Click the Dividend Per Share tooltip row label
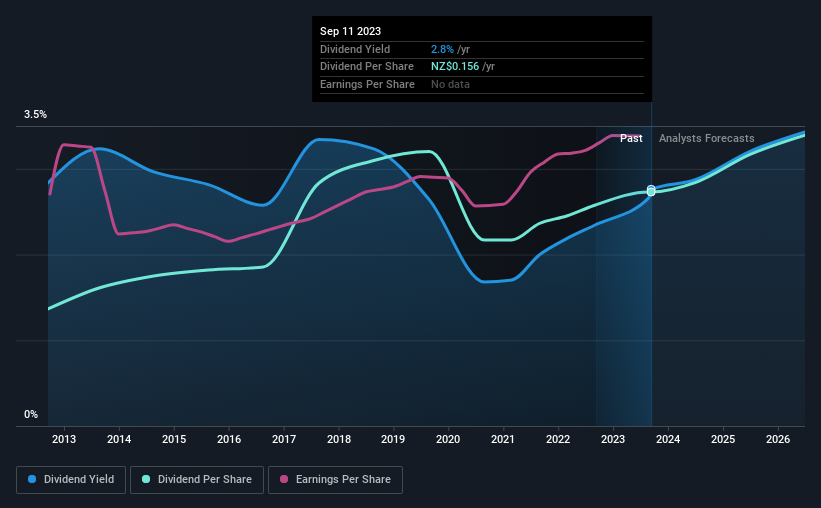The image size is (821, 508). pos(367,67)
